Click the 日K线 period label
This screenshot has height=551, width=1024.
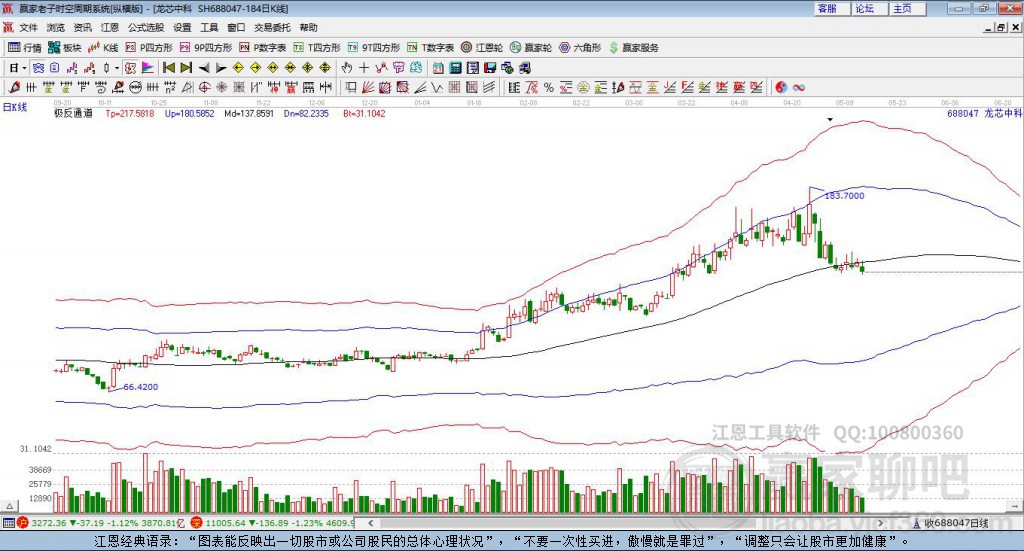14,107
